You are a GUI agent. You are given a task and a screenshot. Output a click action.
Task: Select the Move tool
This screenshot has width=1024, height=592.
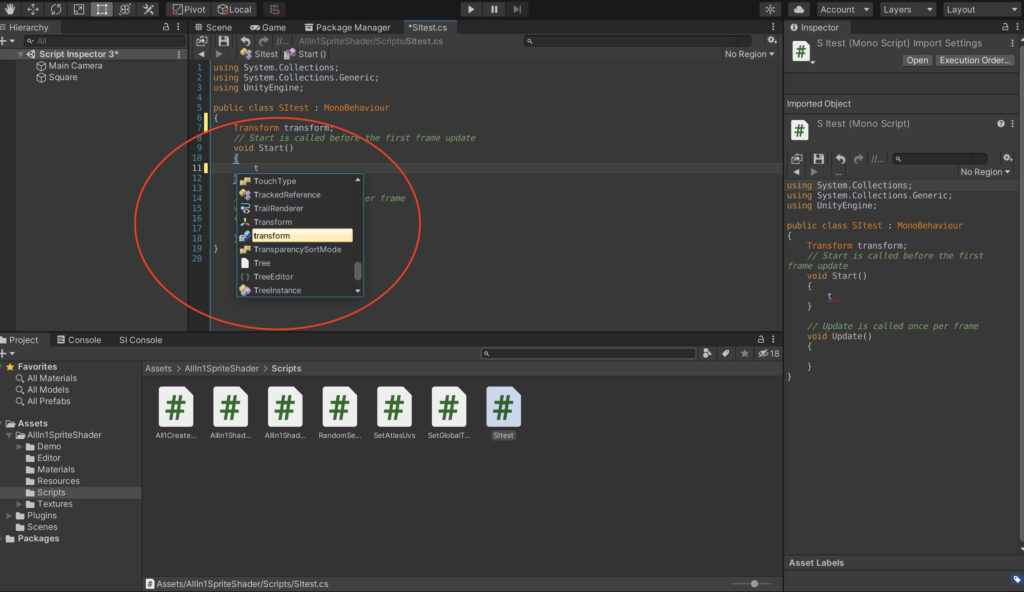coord(33,9)
